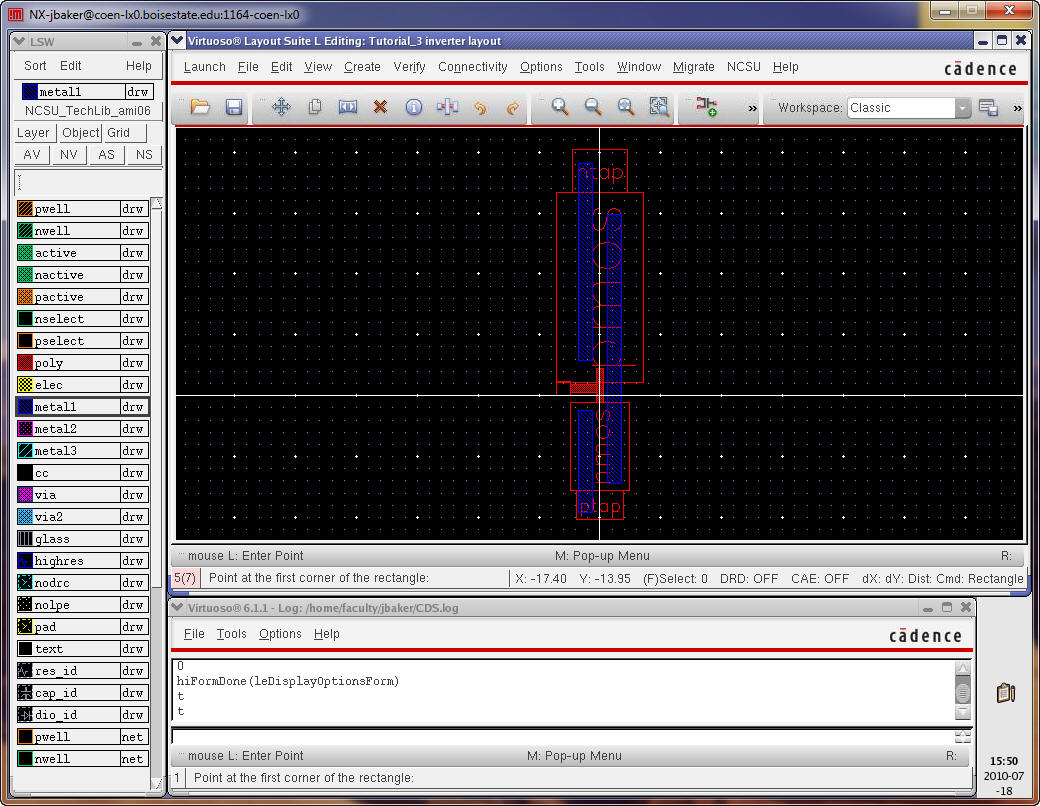Click the Copy tool icon
Image resolution: width=1040 pixels, height=806 pixels.
(x=314, y=107)
